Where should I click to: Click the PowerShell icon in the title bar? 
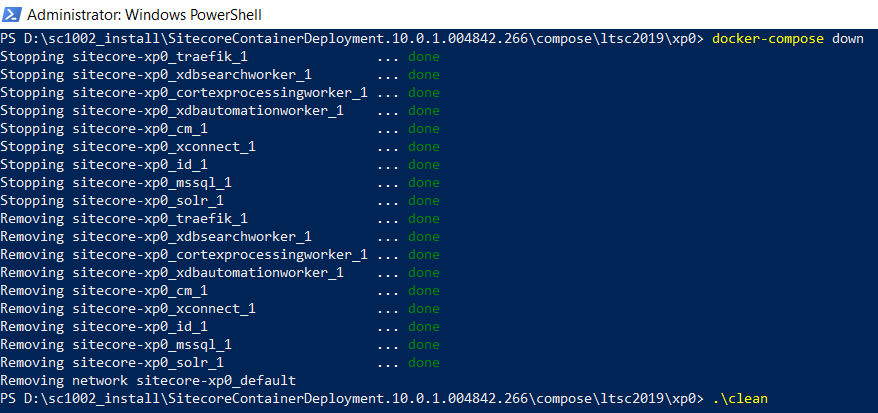point(12,13)
